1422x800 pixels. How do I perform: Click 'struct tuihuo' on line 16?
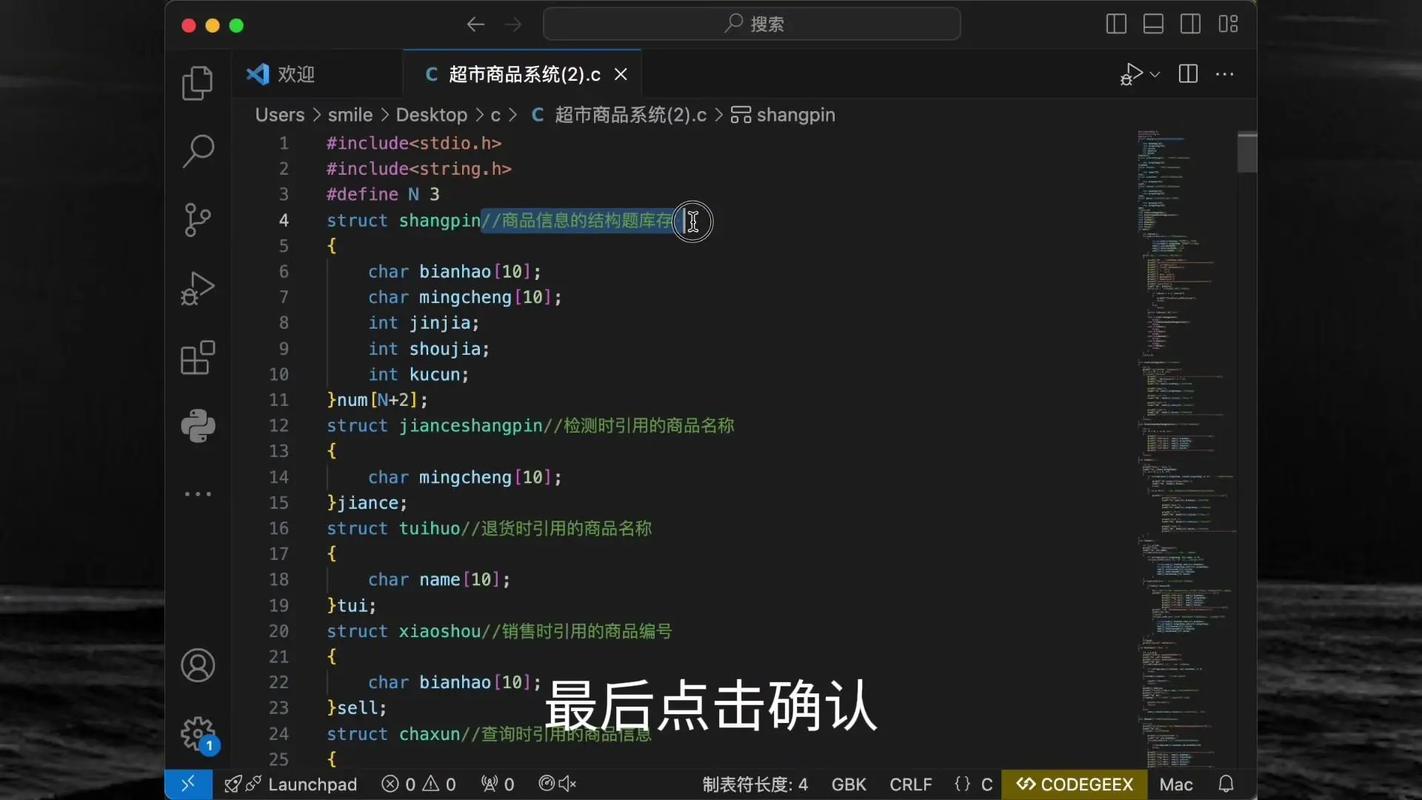393,528
